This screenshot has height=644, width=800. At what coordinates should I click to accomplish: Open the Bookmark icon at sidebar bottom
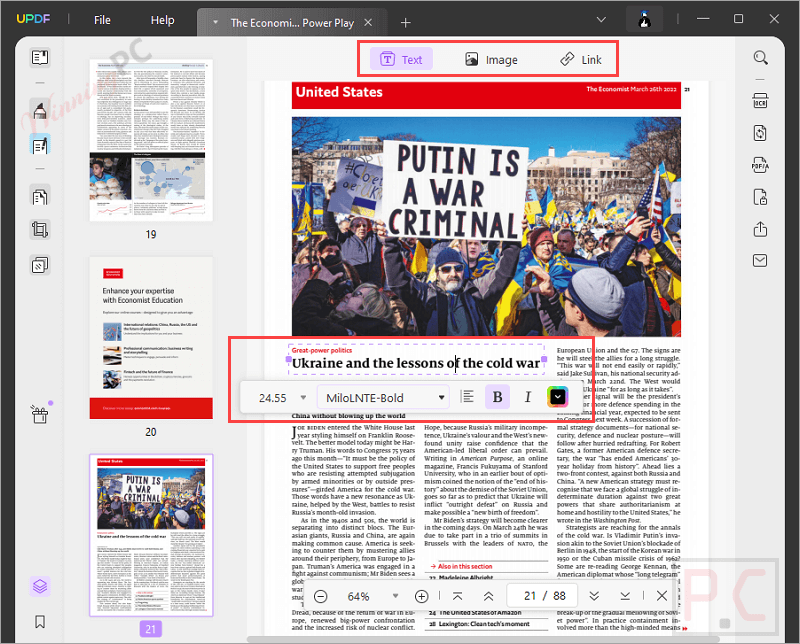coord(40,622)
